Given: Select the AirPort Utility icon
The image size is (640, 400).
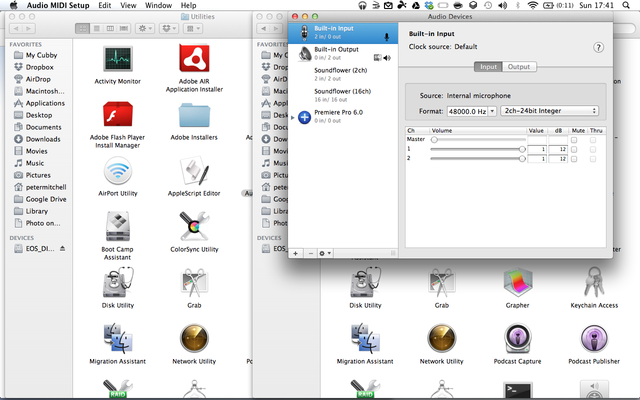Looking at the screenshot, I should pos(118,171).
